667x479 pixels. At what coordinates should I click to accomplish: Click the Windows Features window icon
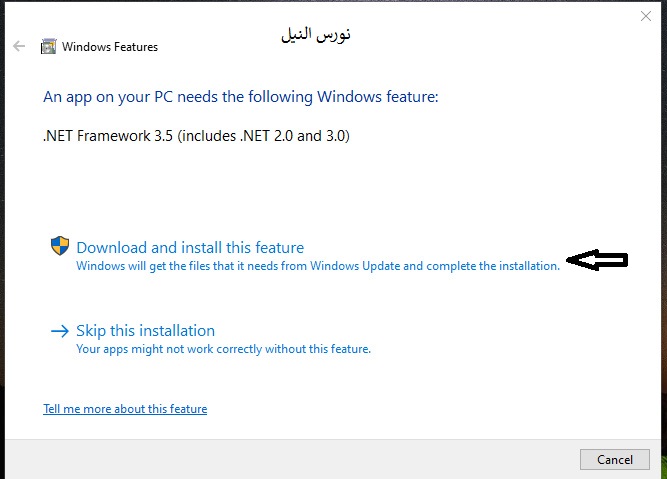pyautogui.click(x=48, y=46)
